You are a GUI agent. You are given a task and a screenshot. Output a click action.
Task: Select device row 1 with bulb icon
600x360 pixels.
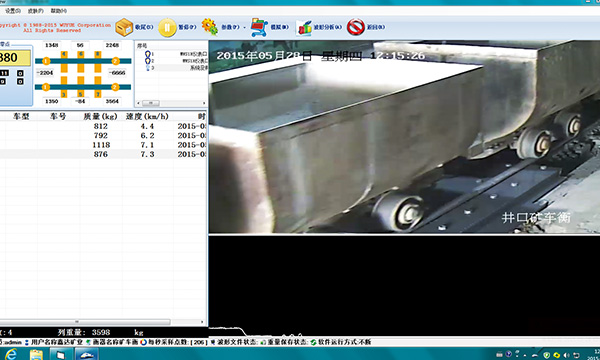pyautogui.click(x=171, y=54)
